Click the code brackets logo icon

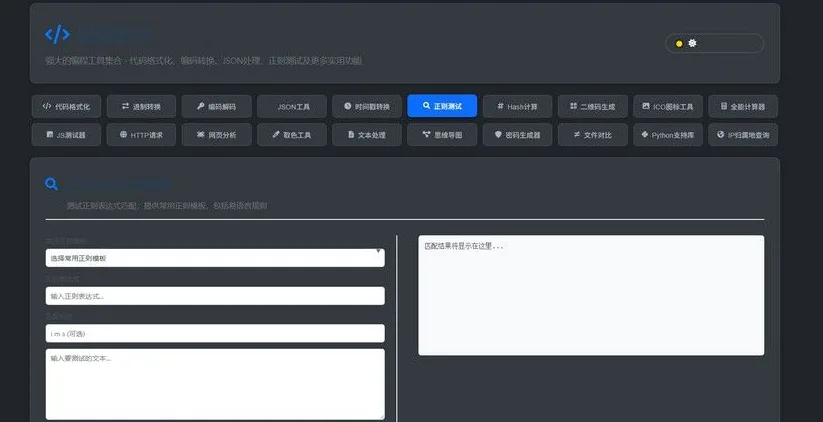click(57, 35)
